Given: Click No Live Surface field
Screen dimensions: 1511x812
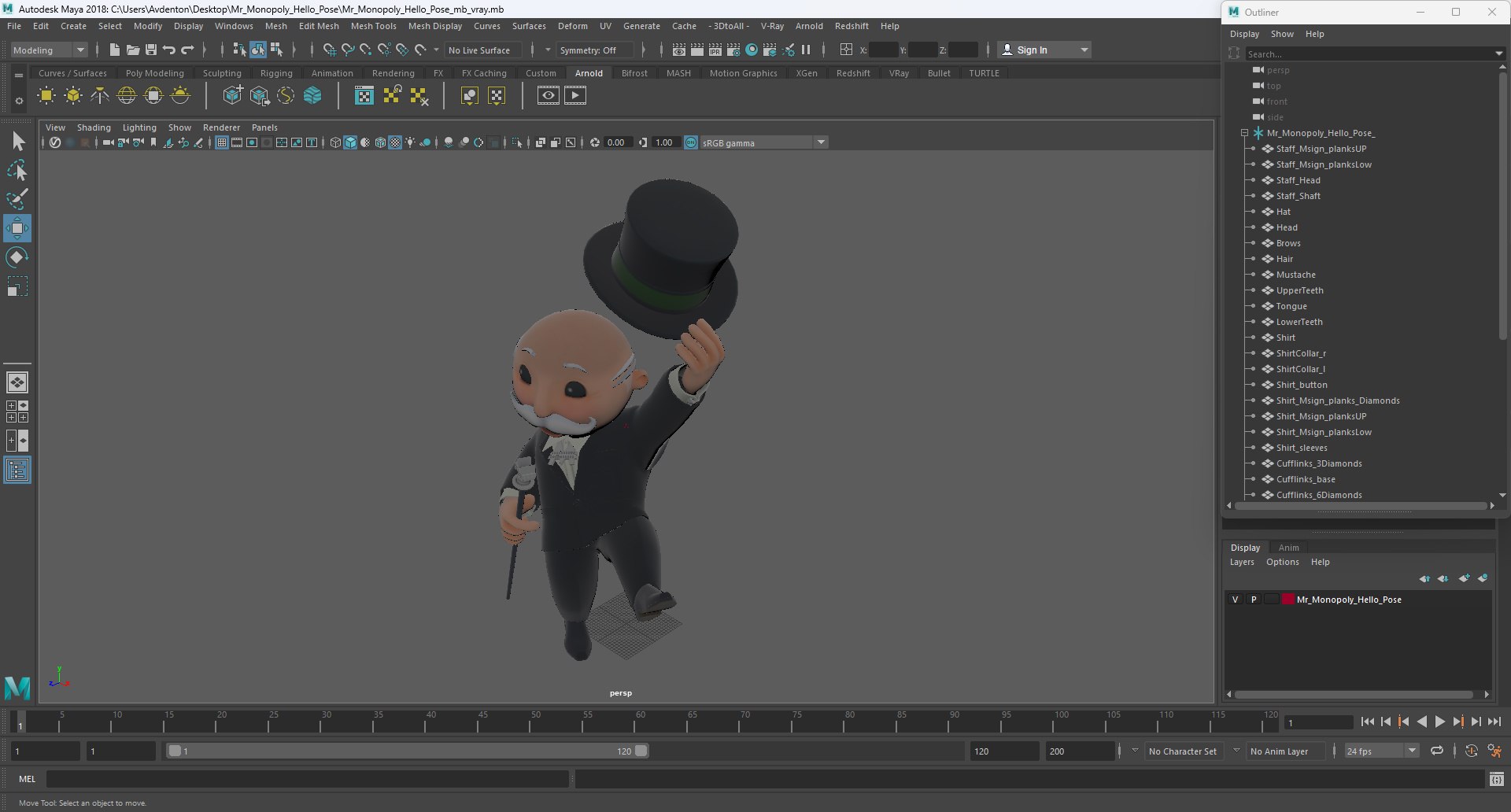Looking at the screenshot, I should [483, 50].
